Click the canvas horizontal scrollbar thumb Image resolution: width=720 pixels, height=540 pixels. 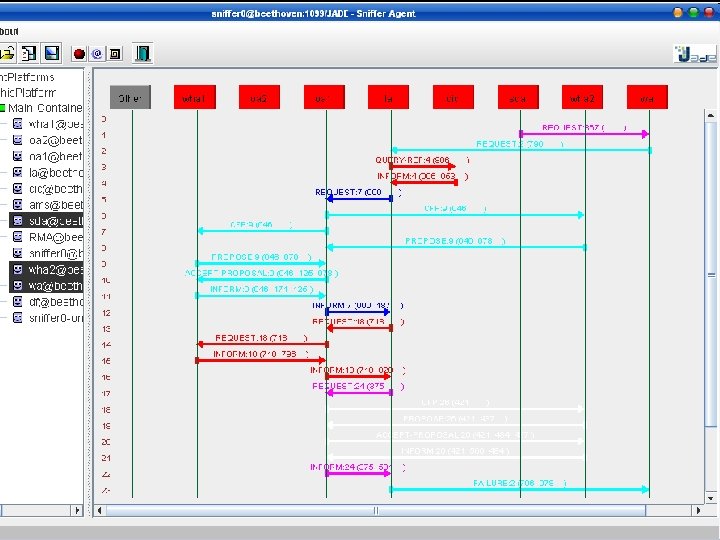[376, 510]
